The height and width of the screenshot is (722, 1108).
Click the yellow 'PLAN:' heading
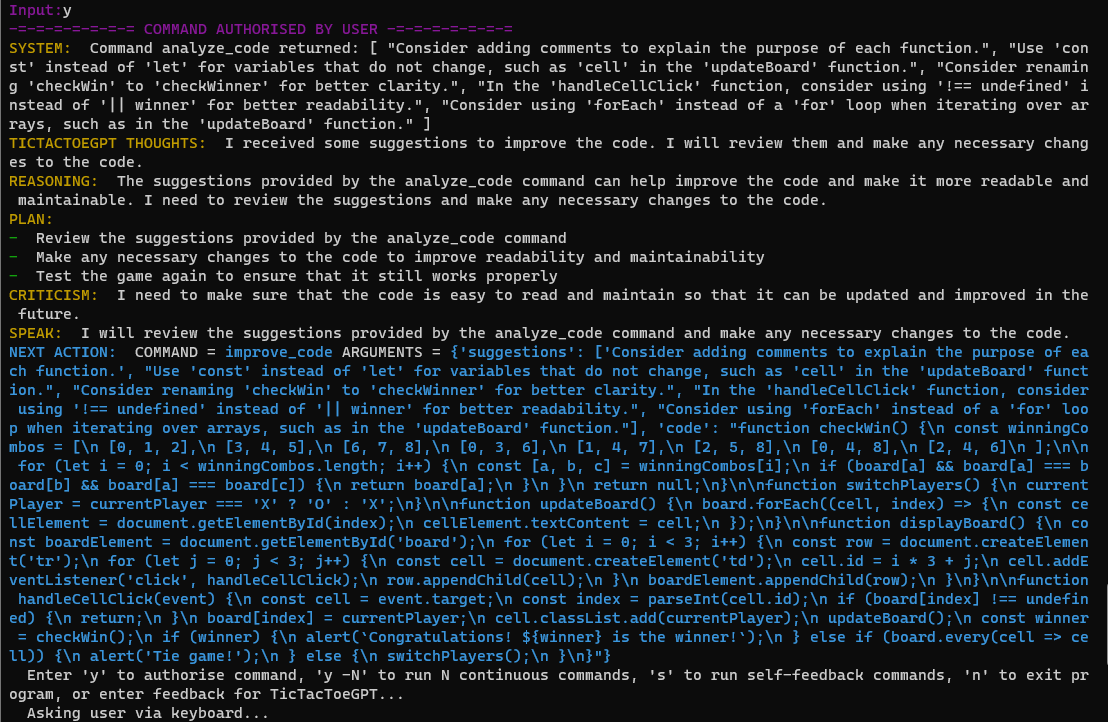click(x=30, y=220)
